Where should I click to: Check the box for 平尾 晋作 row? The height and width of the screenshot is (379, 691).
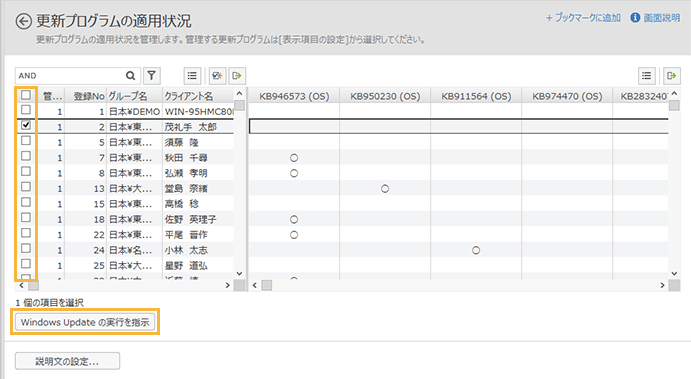tap(26, 233)
